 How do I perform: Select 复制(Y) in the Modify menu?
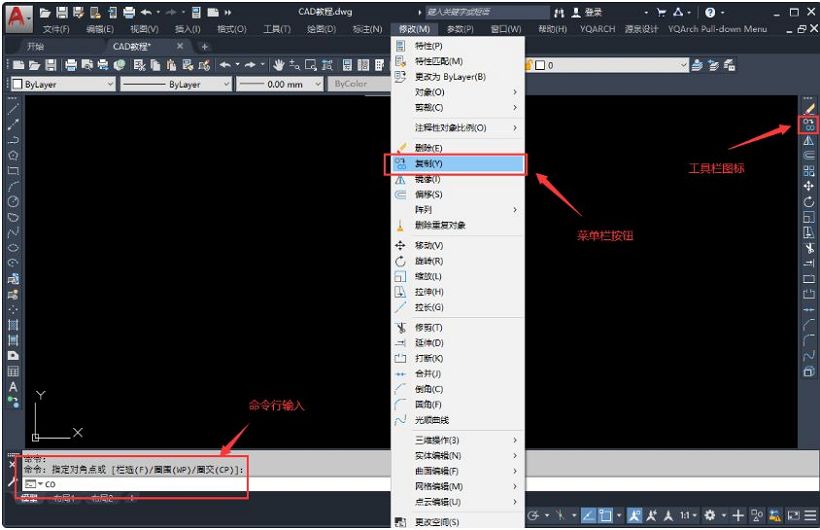[x=458, y=164]
